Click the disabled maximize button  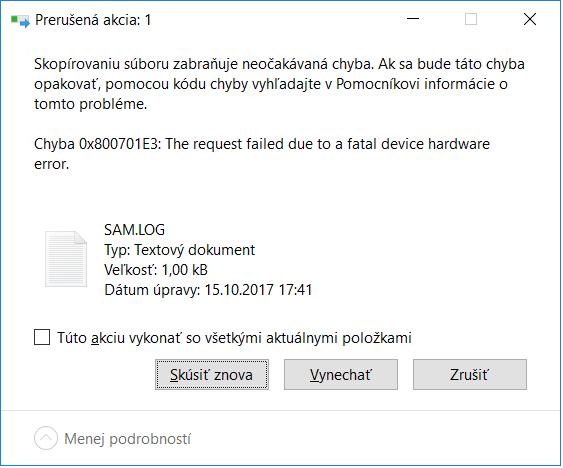[x=471, y=19]
